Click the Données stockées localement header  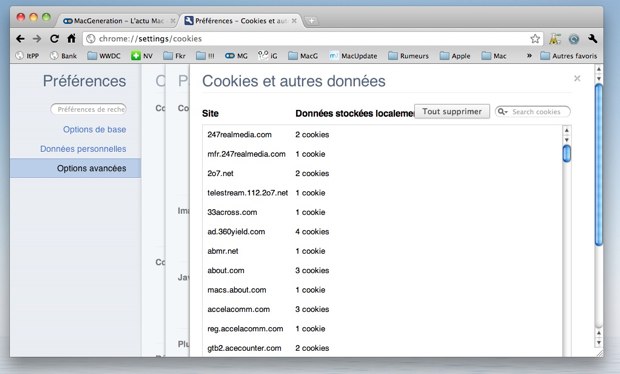(354, 113)
